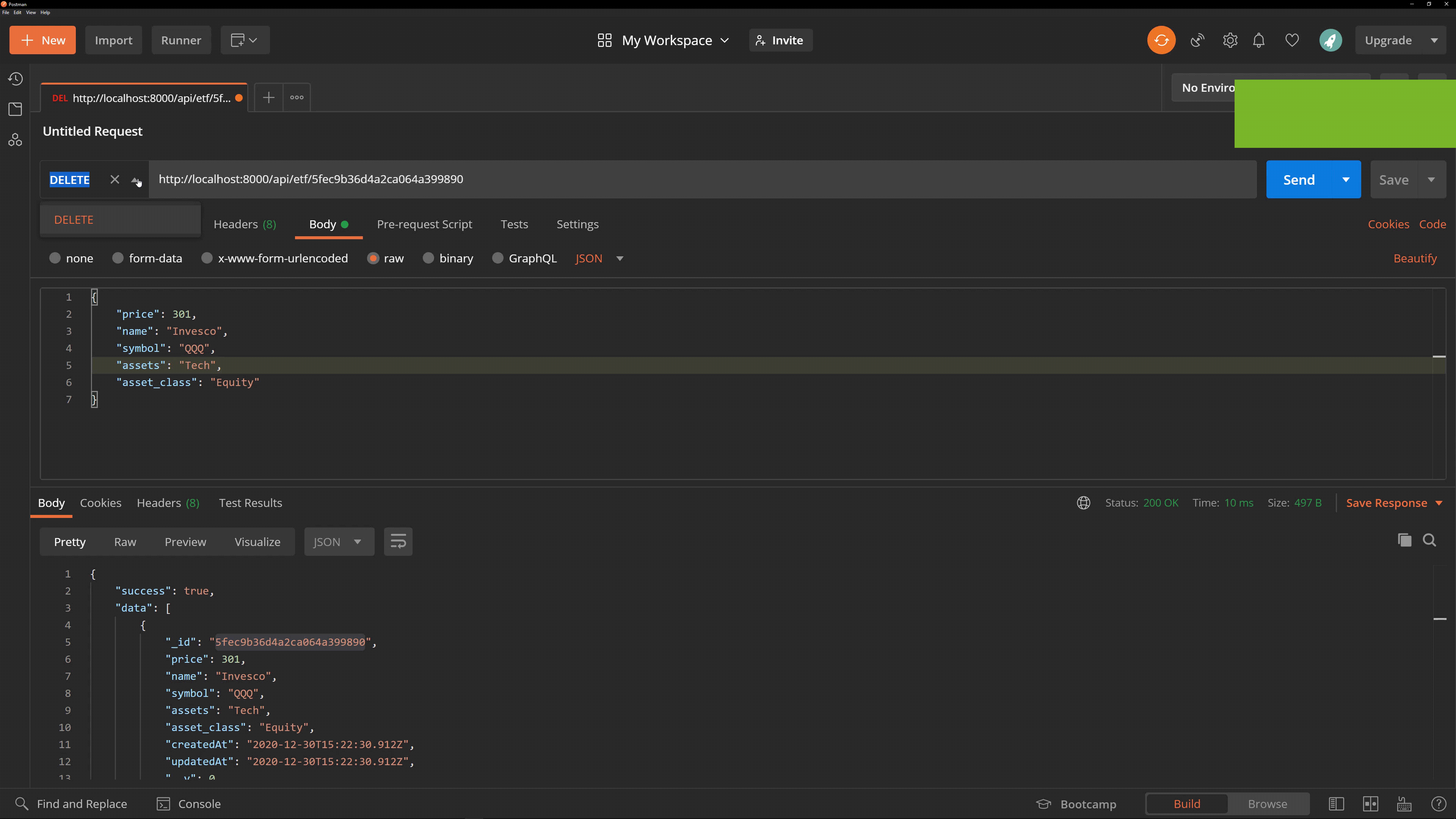Viewport: 1456px width, 819px height.
Task: Switch to two-pane view icon
Action: (1371, 804)
